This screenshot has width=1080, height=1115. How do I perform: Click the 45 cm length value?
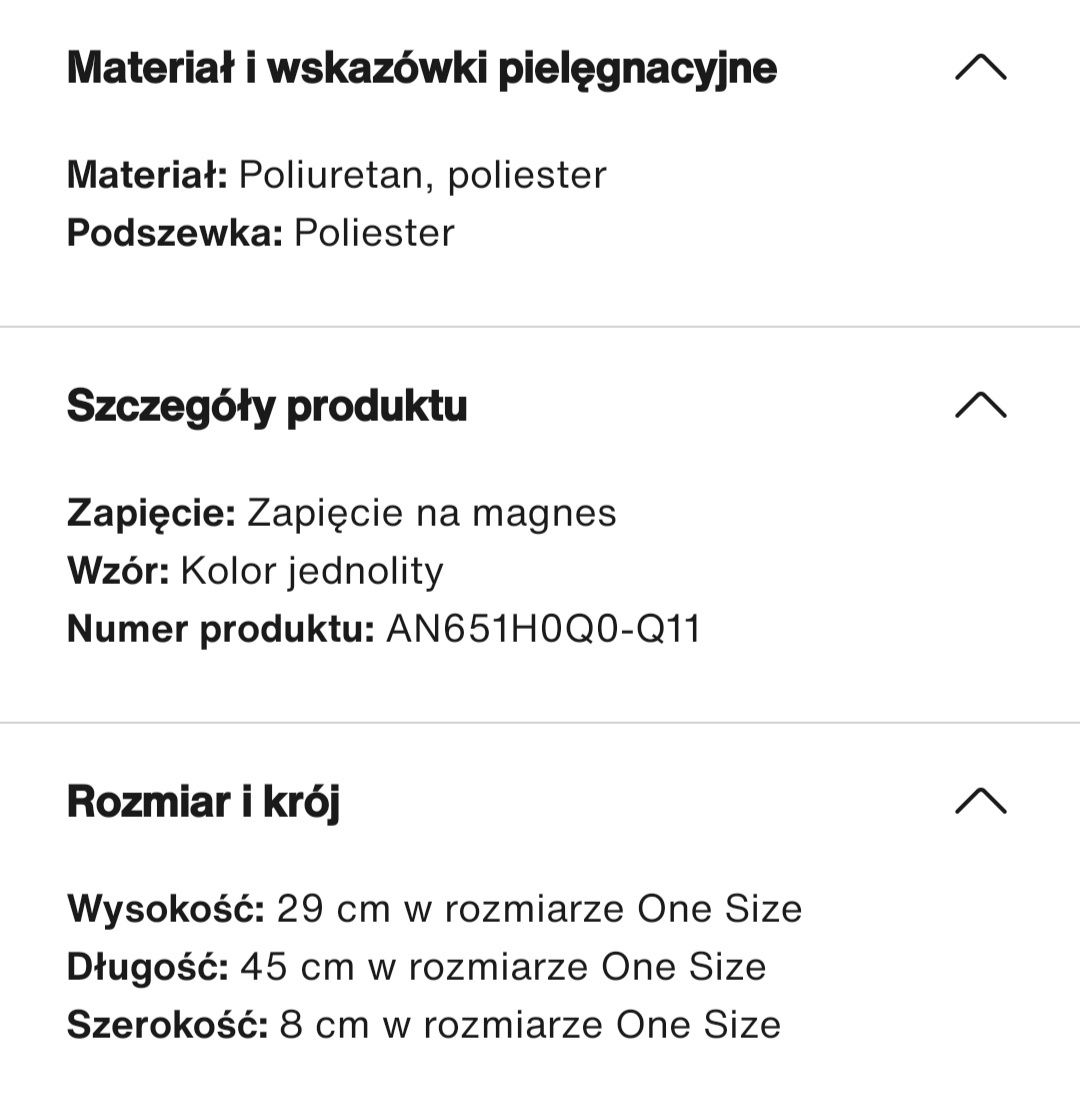[x=297, y=967]
